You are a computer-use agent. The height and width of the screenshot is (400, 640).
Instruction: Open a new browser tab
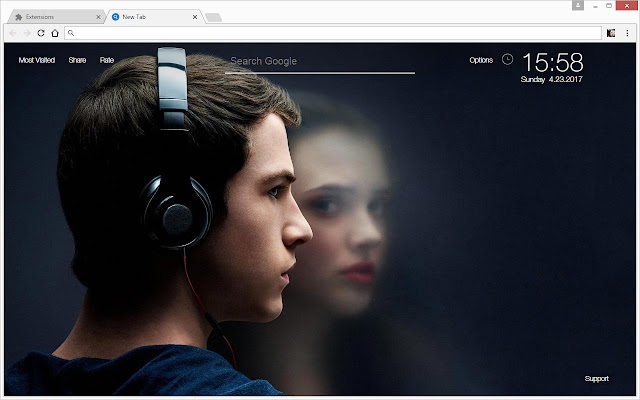213,17
